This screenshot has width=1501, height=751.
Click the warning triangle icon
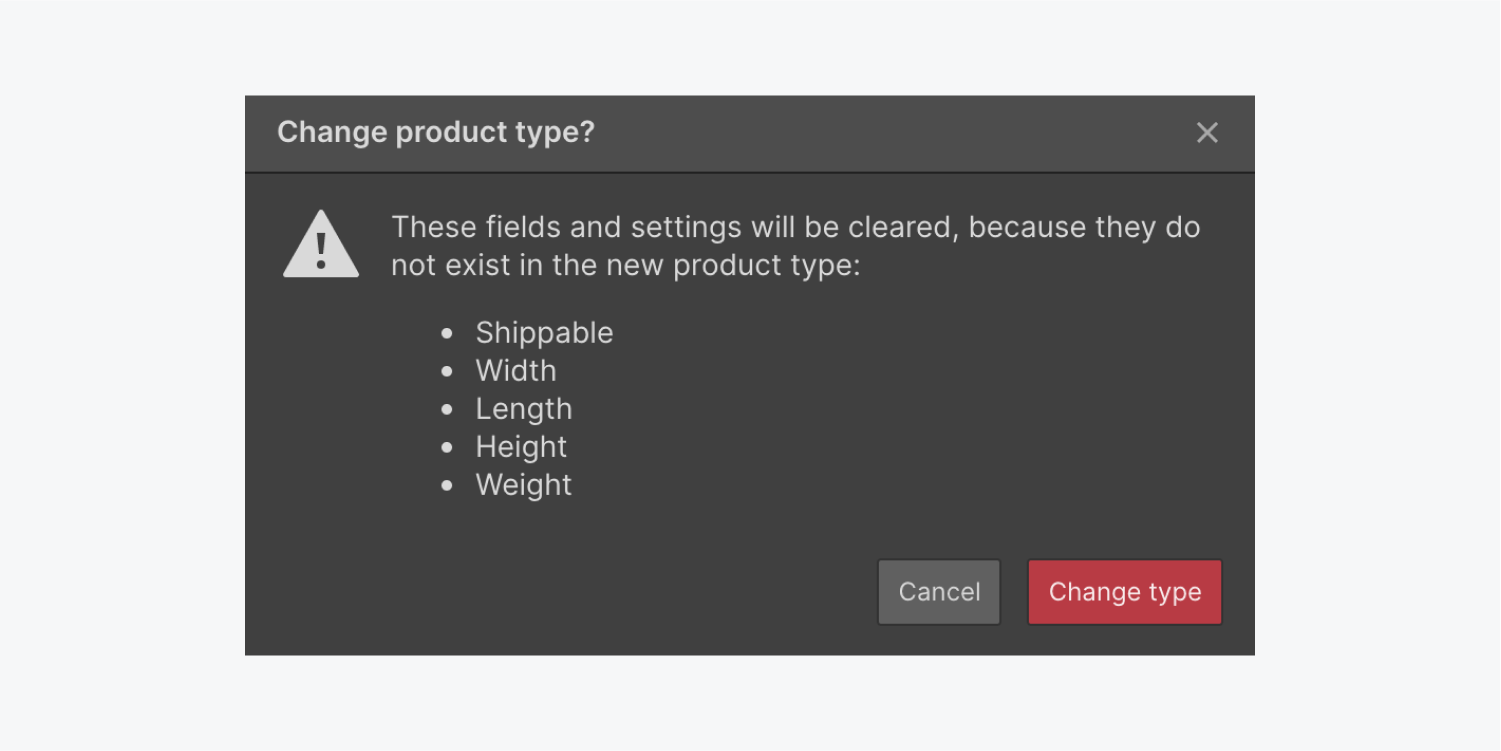[x=321, y=244]
